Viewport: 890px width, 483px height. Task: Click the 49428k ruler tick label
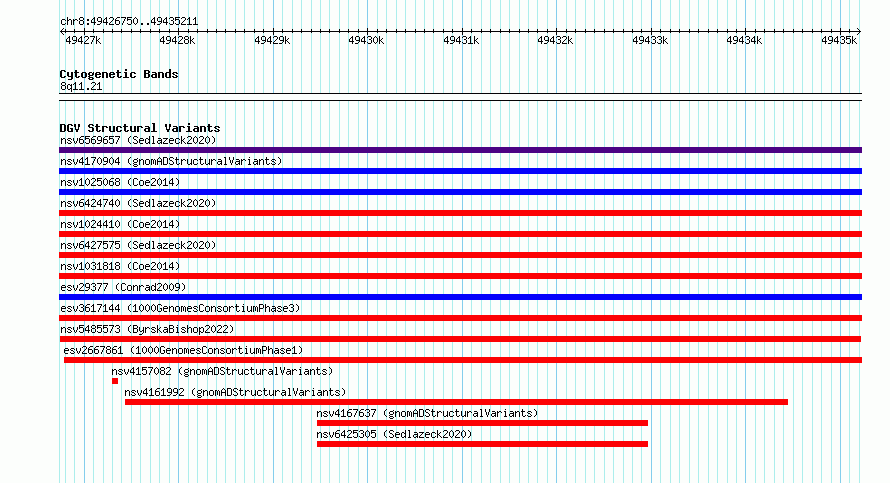(177, 40)
